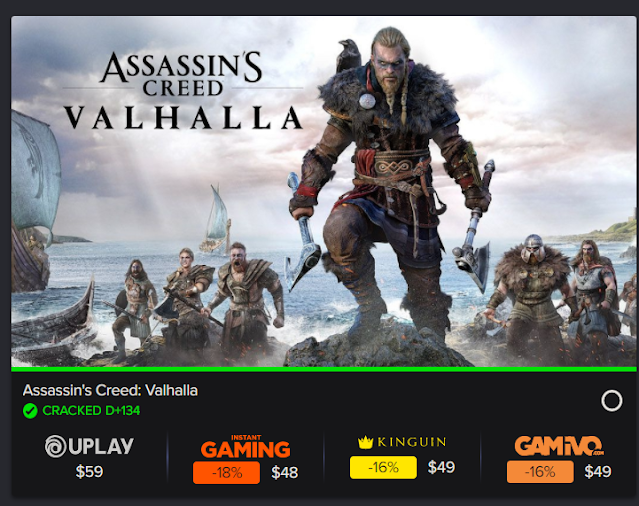Click the green status bar under cover
Image resolution: width=639 pixels, height=506 pixels.
pos(324,369)
